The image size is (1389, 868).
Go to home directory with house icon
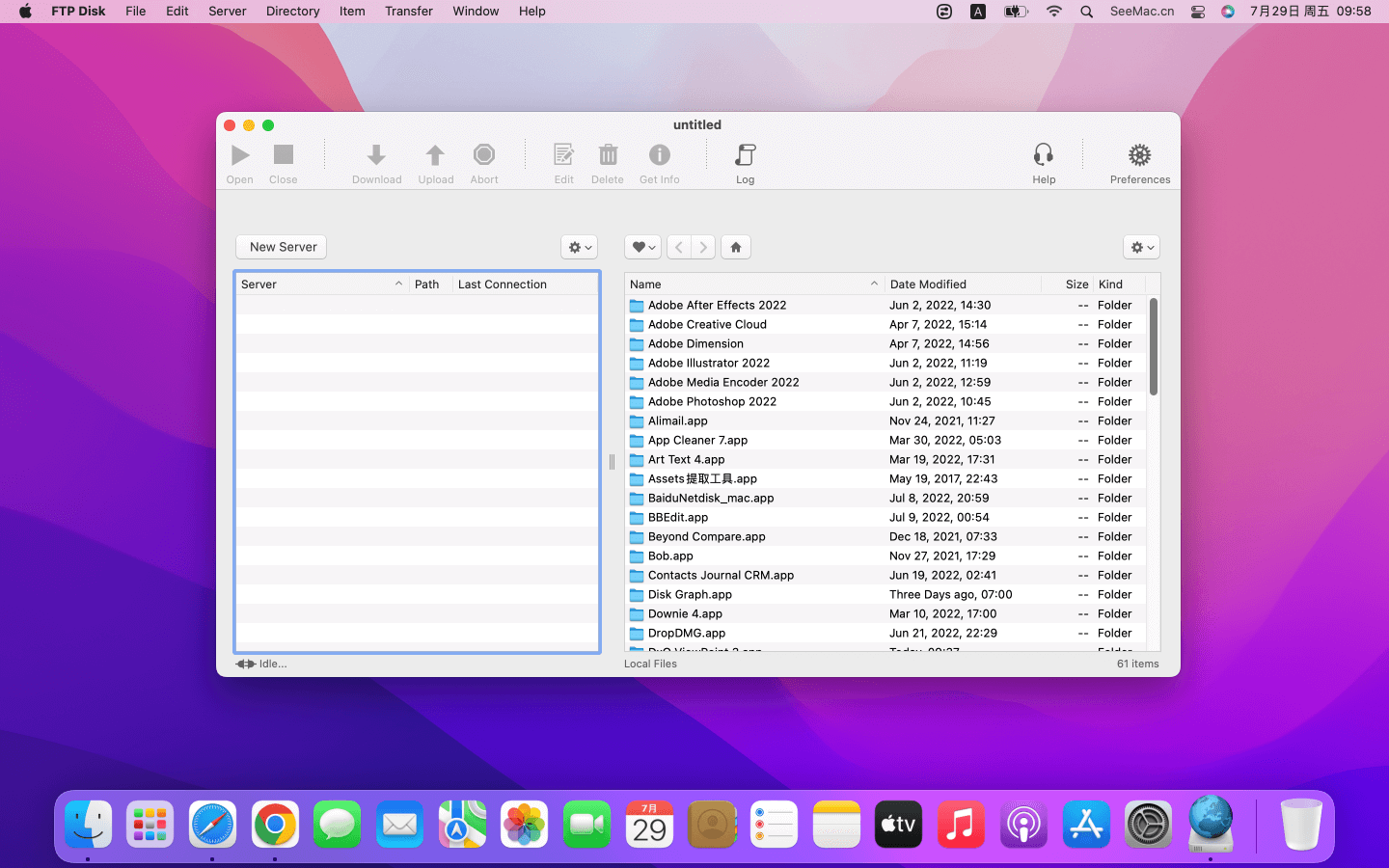pyautogui.click(x=736, y=248)
